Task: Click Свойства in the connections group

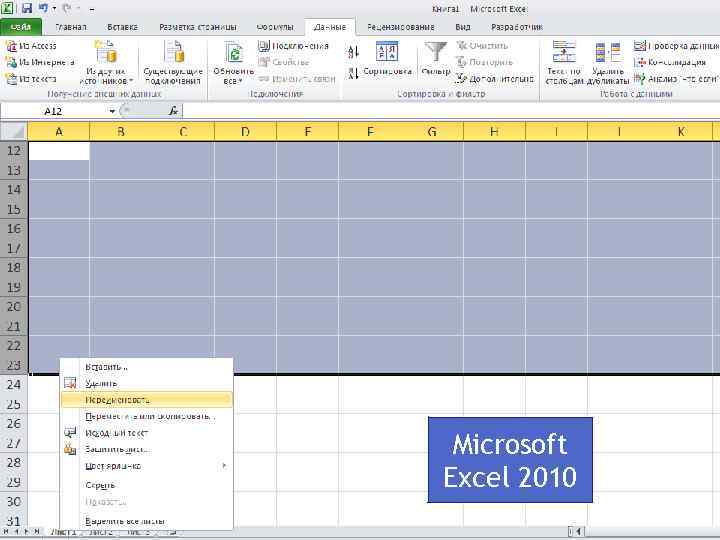Action: pyautogui.click(x=284, y=62)
